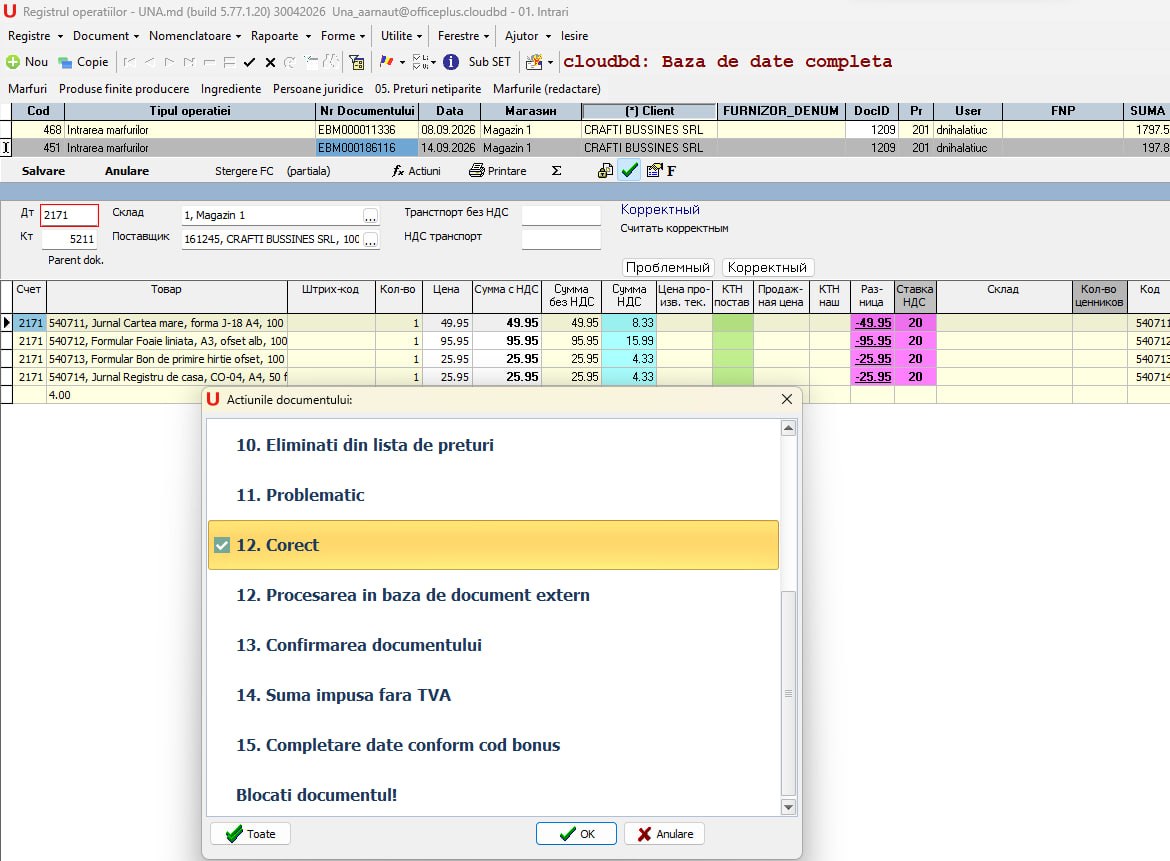Click the Sigma sum icon
Screen dimensions: 1170x861
point(556,171)
